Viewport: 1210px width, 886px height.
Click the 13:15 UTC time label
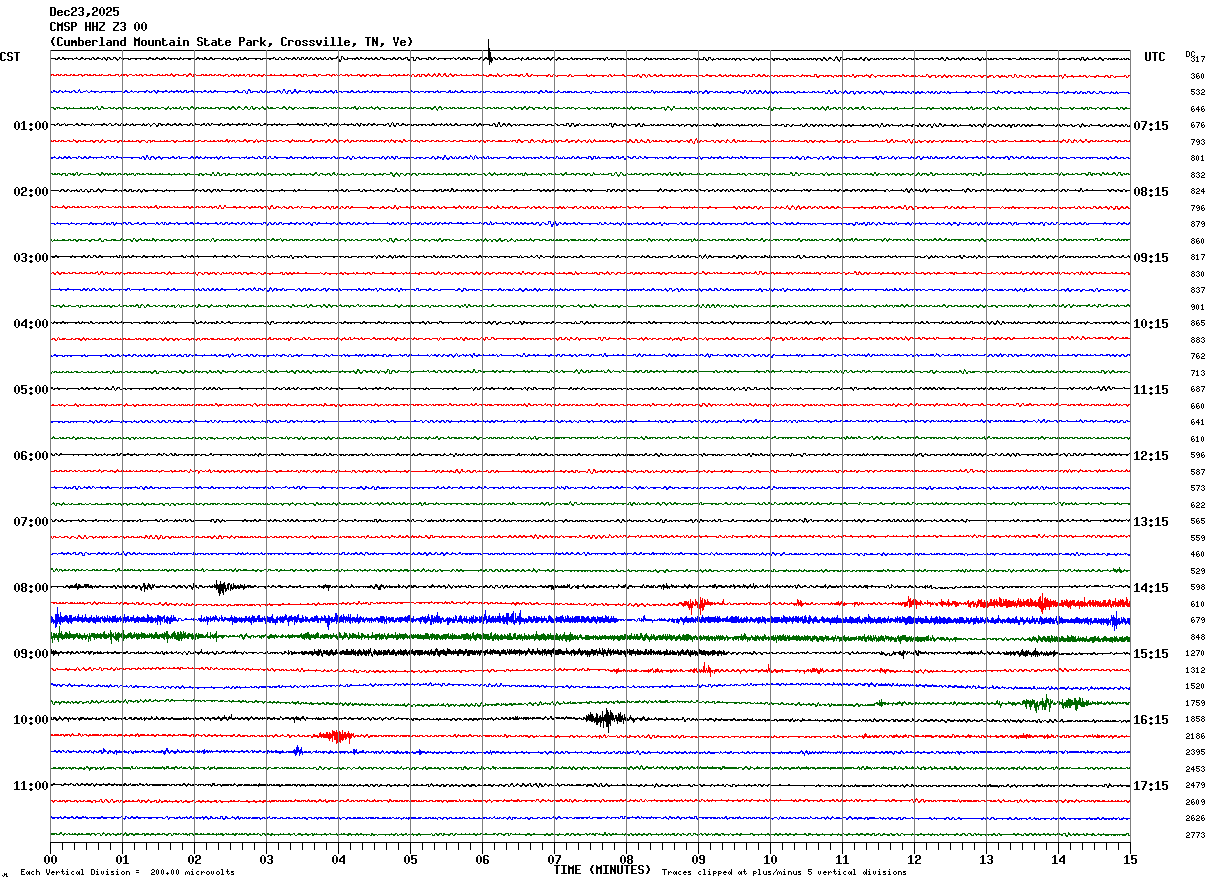pyautogui.click(x=1151, y=522)
